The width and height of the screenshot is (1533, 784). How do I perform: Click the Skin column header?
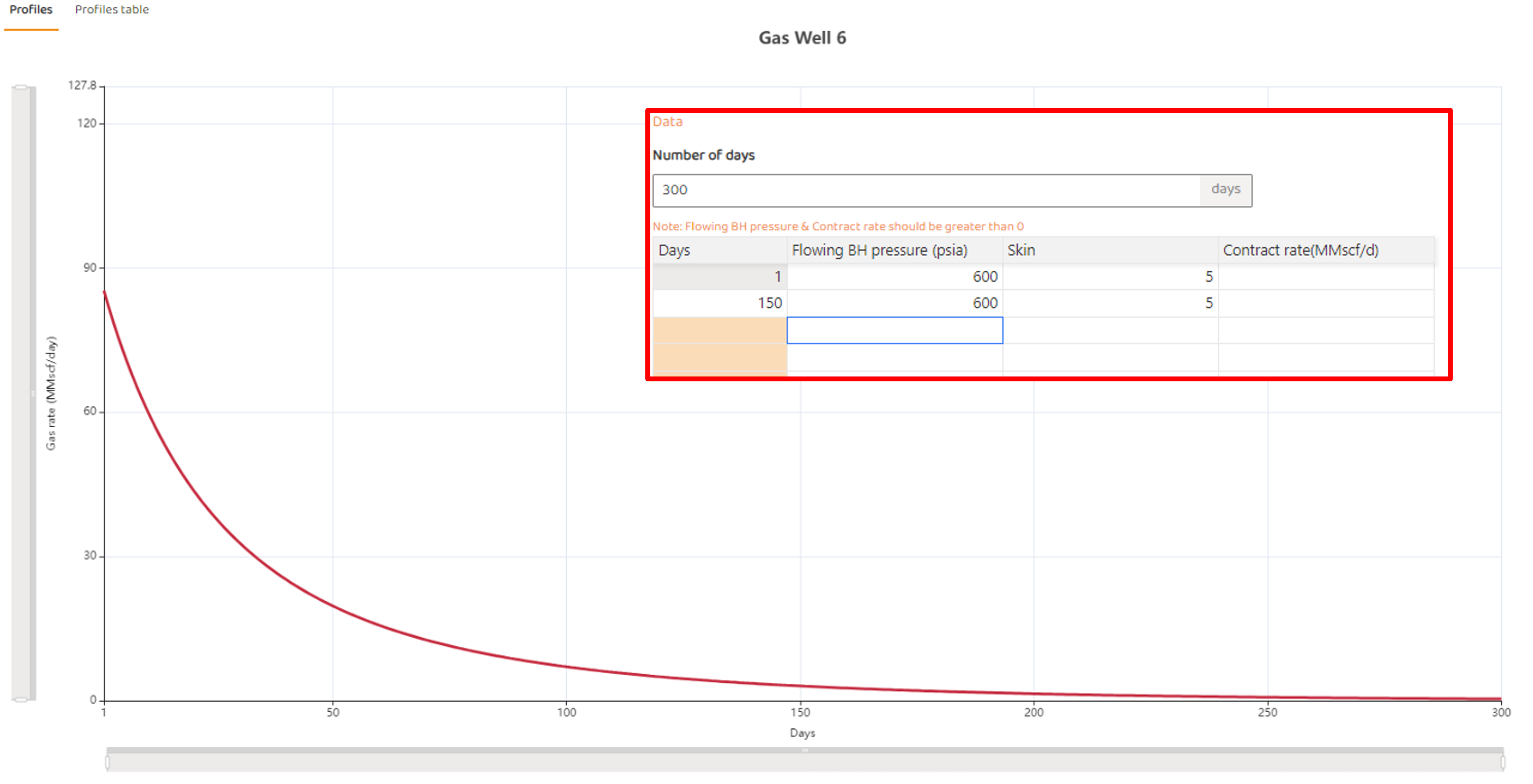tap(1022, 250)
